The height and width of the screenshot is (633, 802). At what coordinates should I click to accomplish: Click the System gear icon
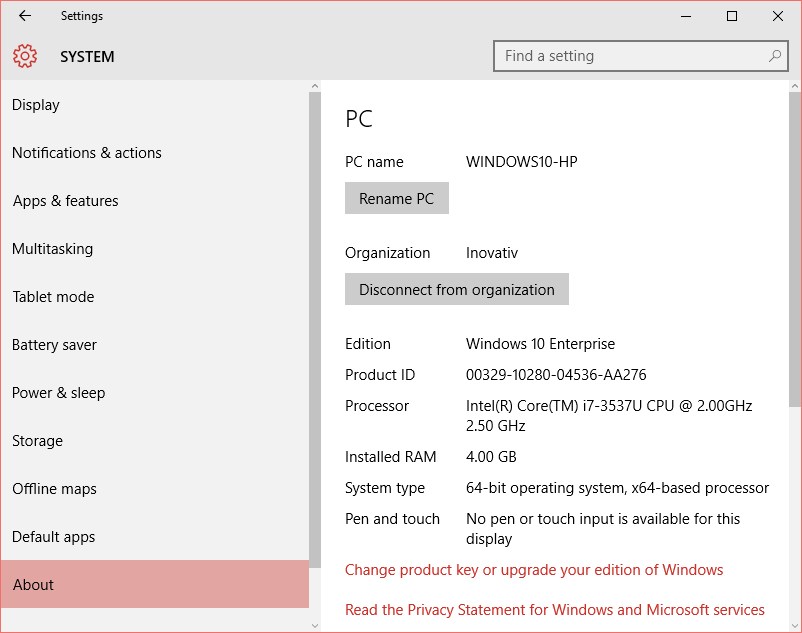pyautogui.click(x=25, y=57)
